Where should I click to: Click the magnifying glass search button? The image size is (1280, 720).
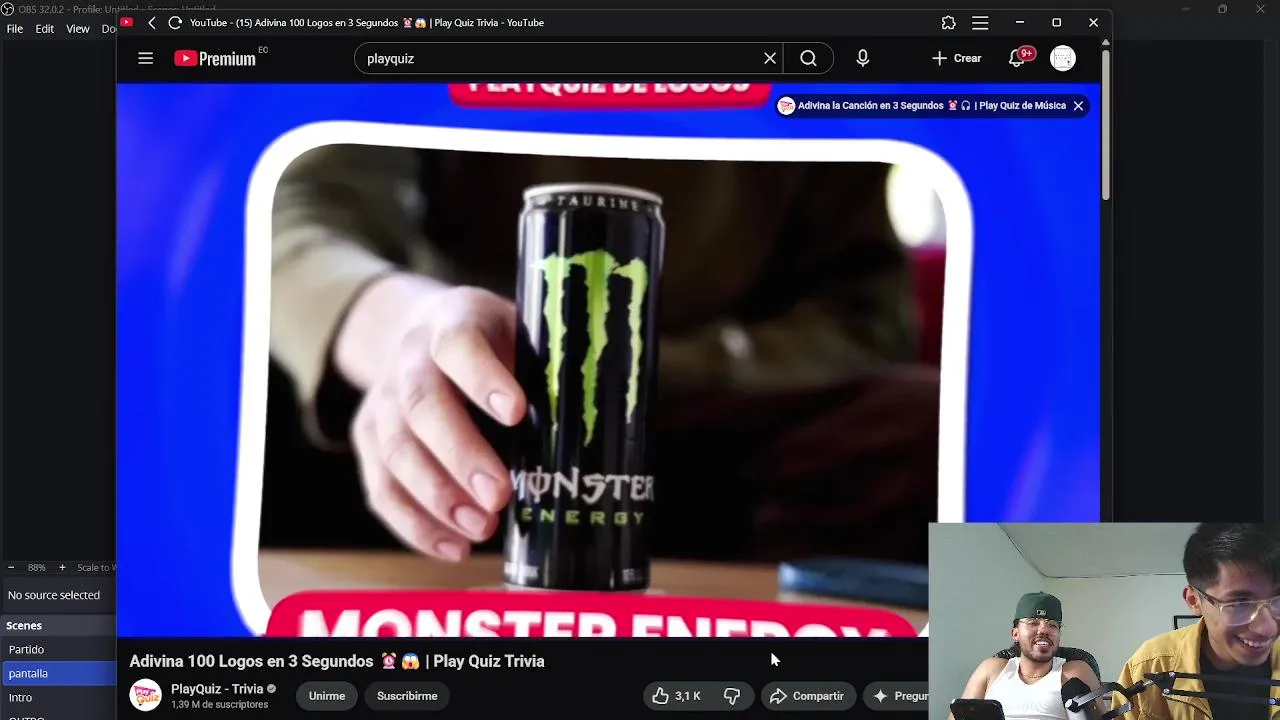tap(808, 58)
